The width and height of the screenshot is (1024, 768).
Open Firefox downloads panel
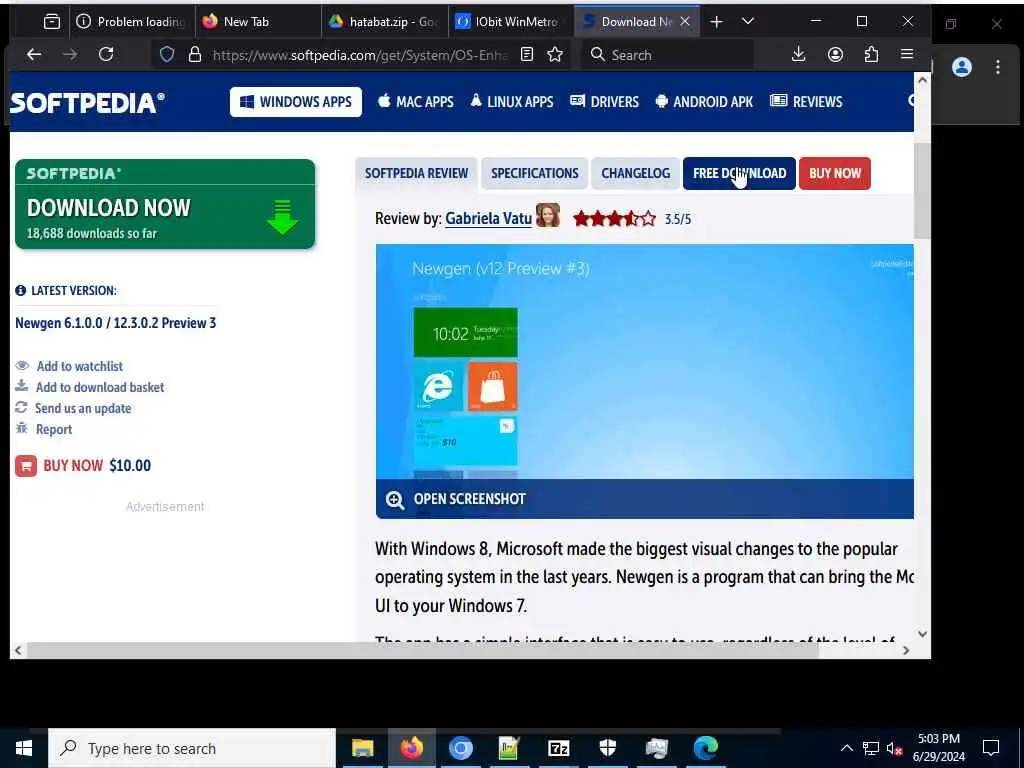click(798, 55)
